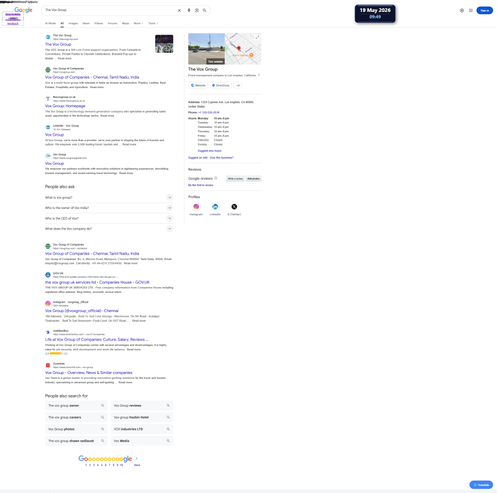Search by image with the lens icon
Viewport: 500px width, 493px height.
[197, 10]
